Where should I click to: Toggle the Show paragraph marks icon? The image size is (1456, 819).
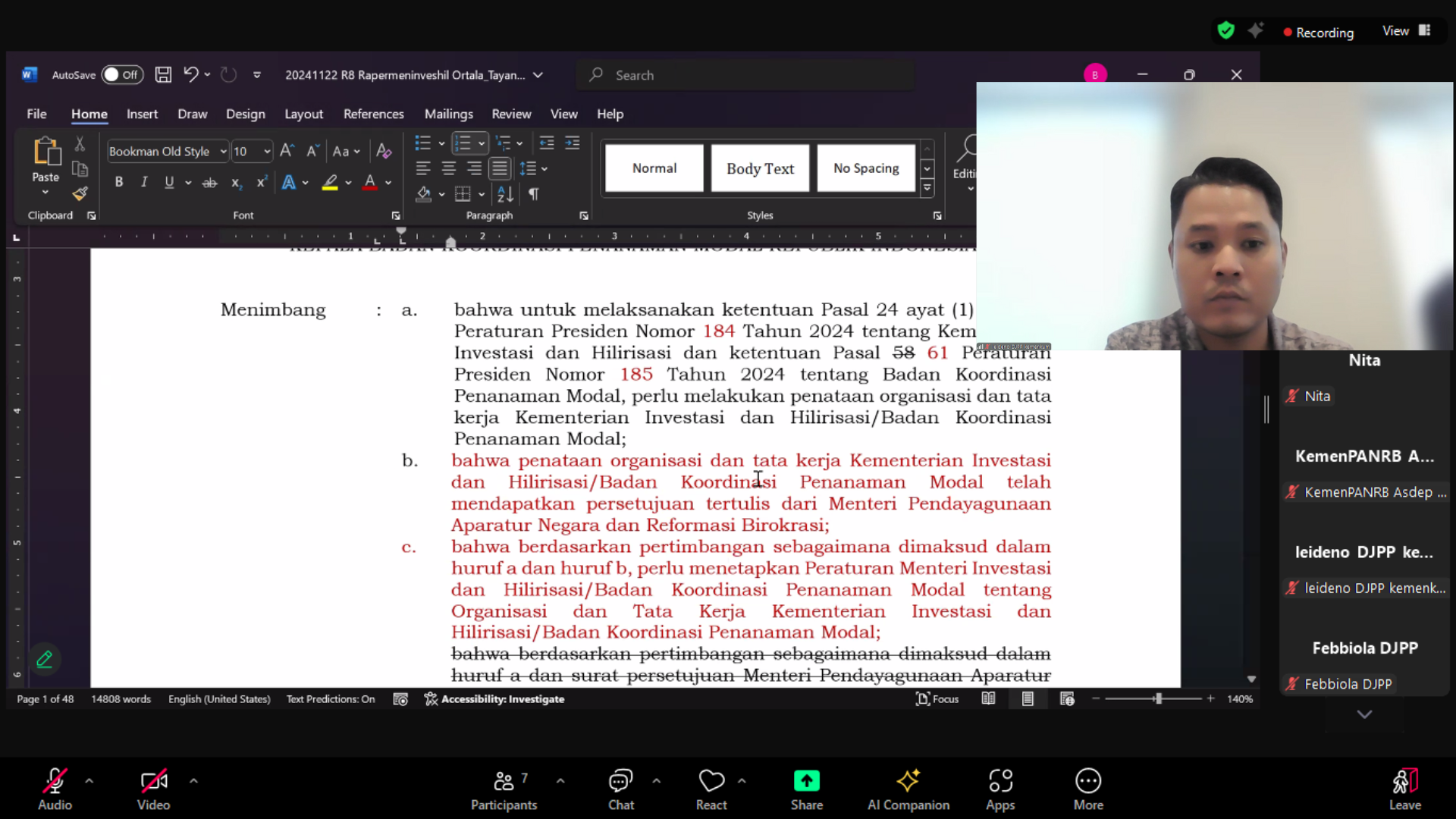(534, 194)
